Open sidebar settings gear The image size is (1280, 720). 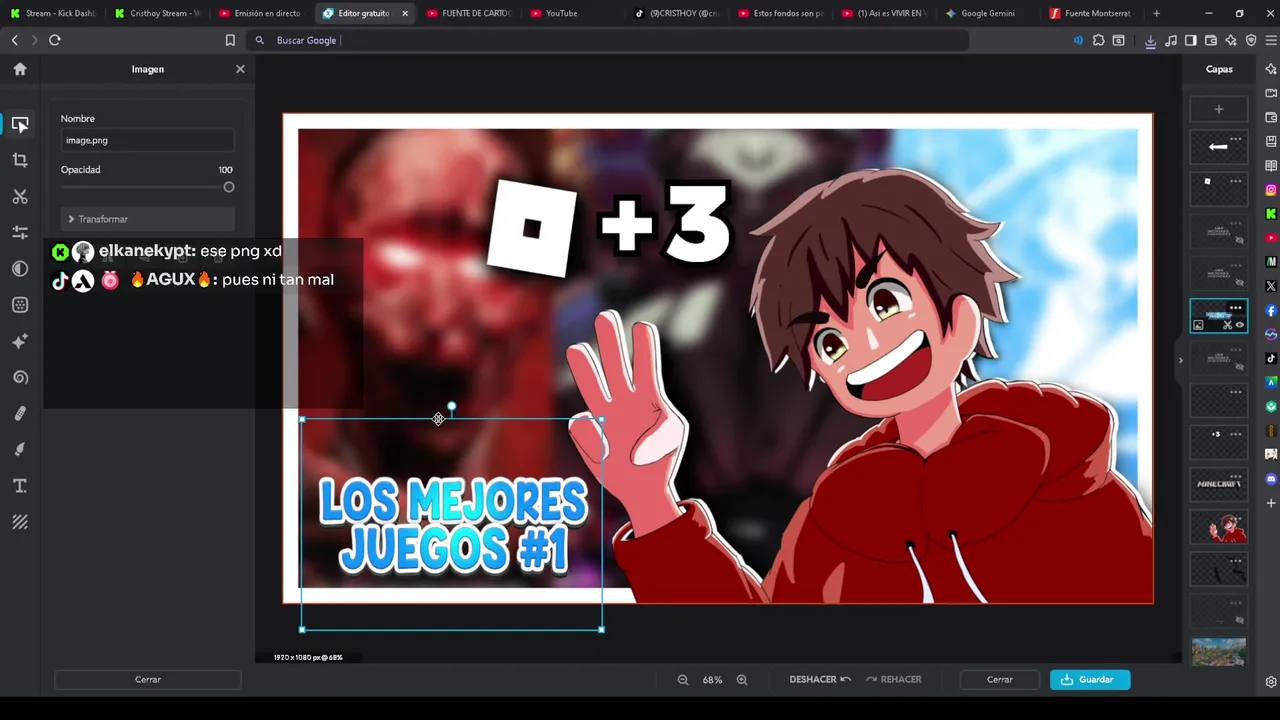[x=1271, y=682]
